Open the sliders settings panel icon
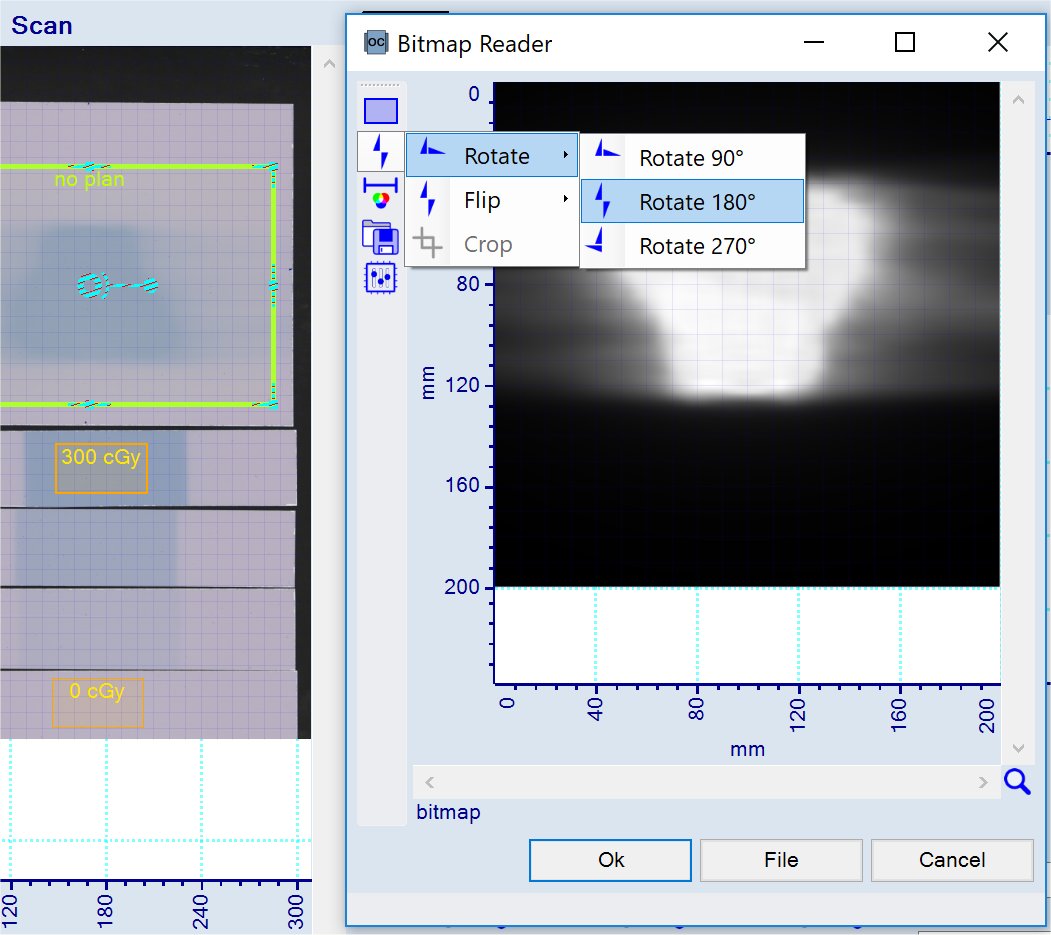The image size is (1051, 935). 381,277
